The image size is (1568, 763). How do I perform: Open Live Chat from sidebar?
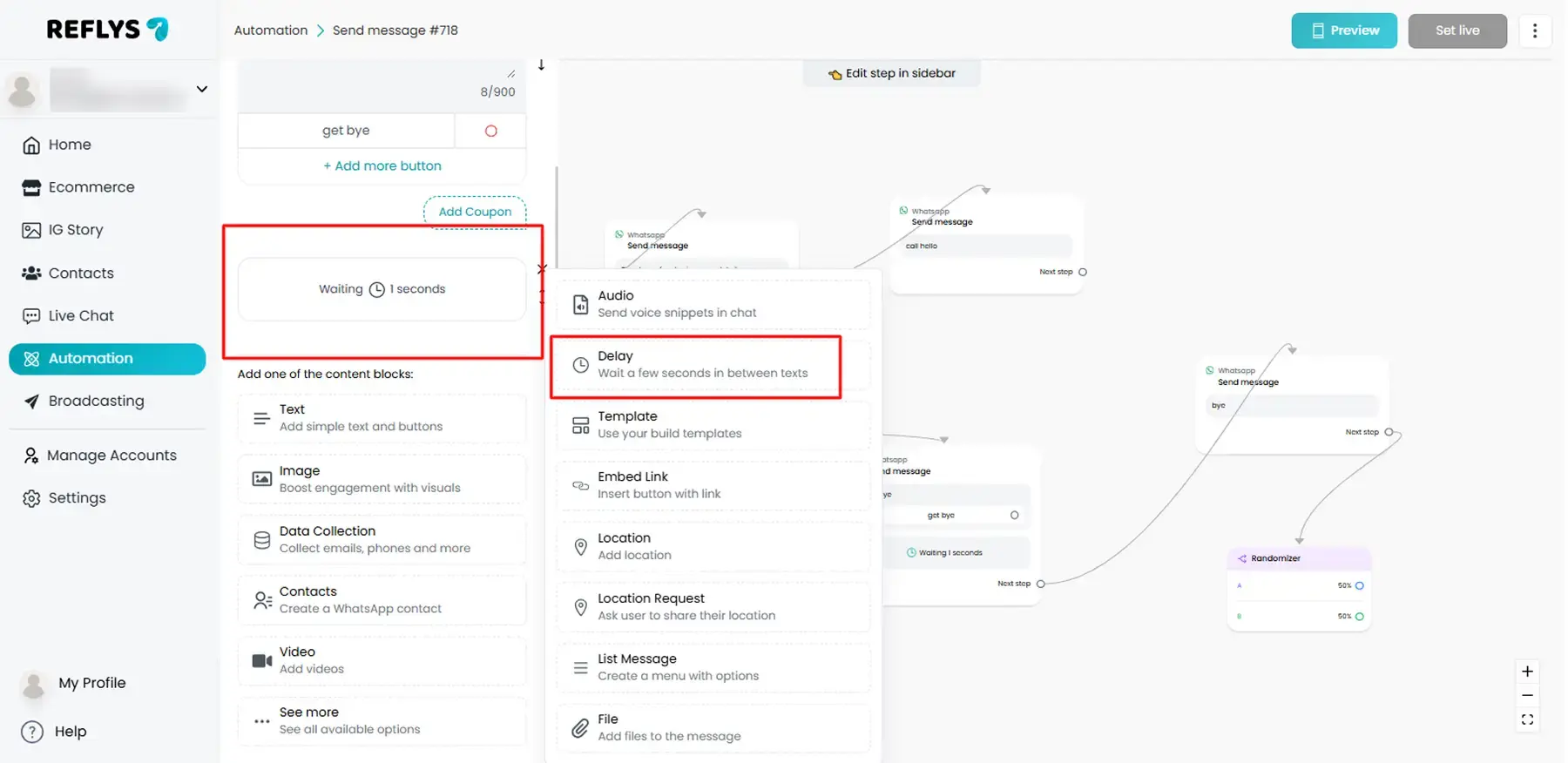tap(81, 315)
